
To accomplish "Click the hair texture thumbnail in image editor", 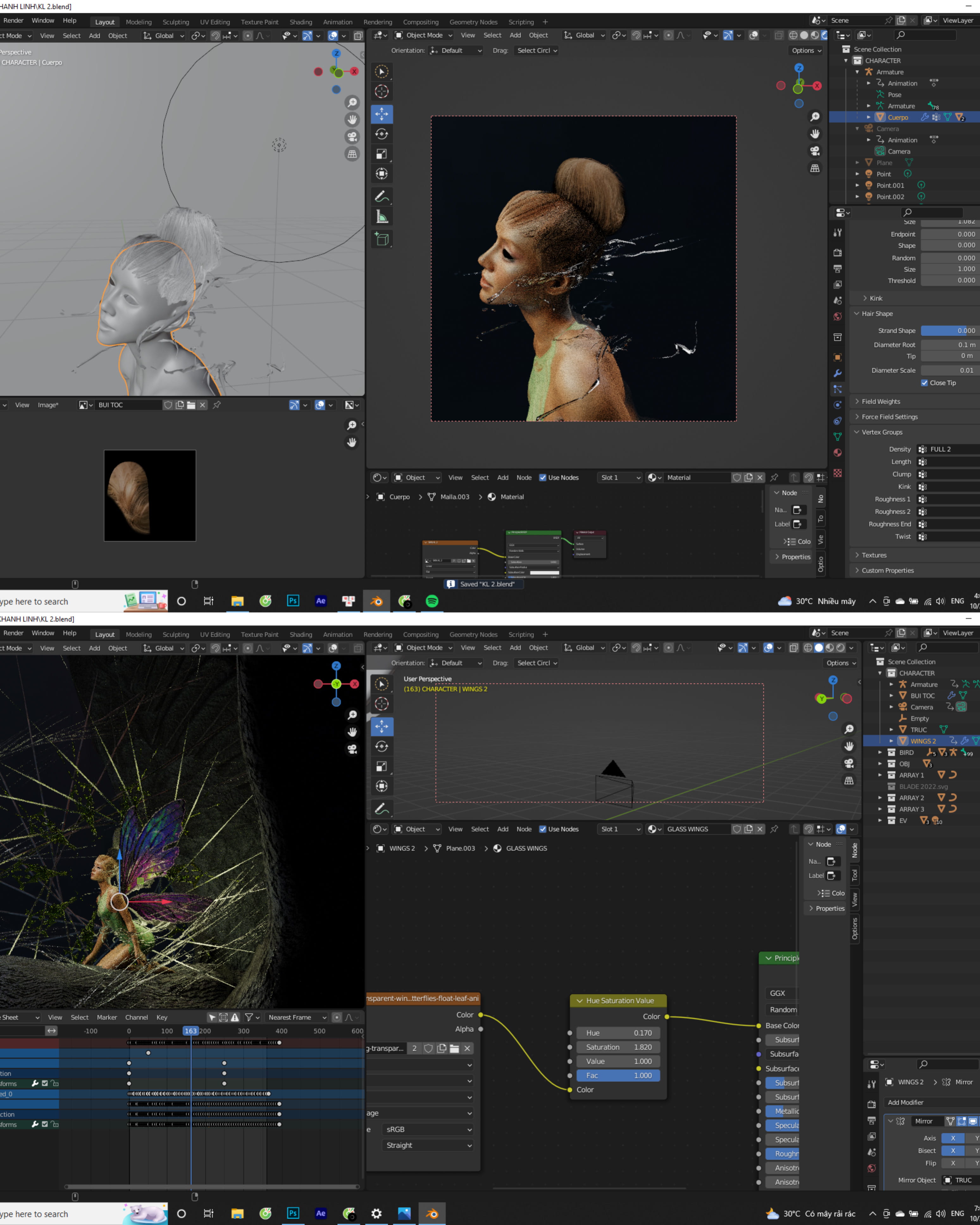I will pos(150,495).
